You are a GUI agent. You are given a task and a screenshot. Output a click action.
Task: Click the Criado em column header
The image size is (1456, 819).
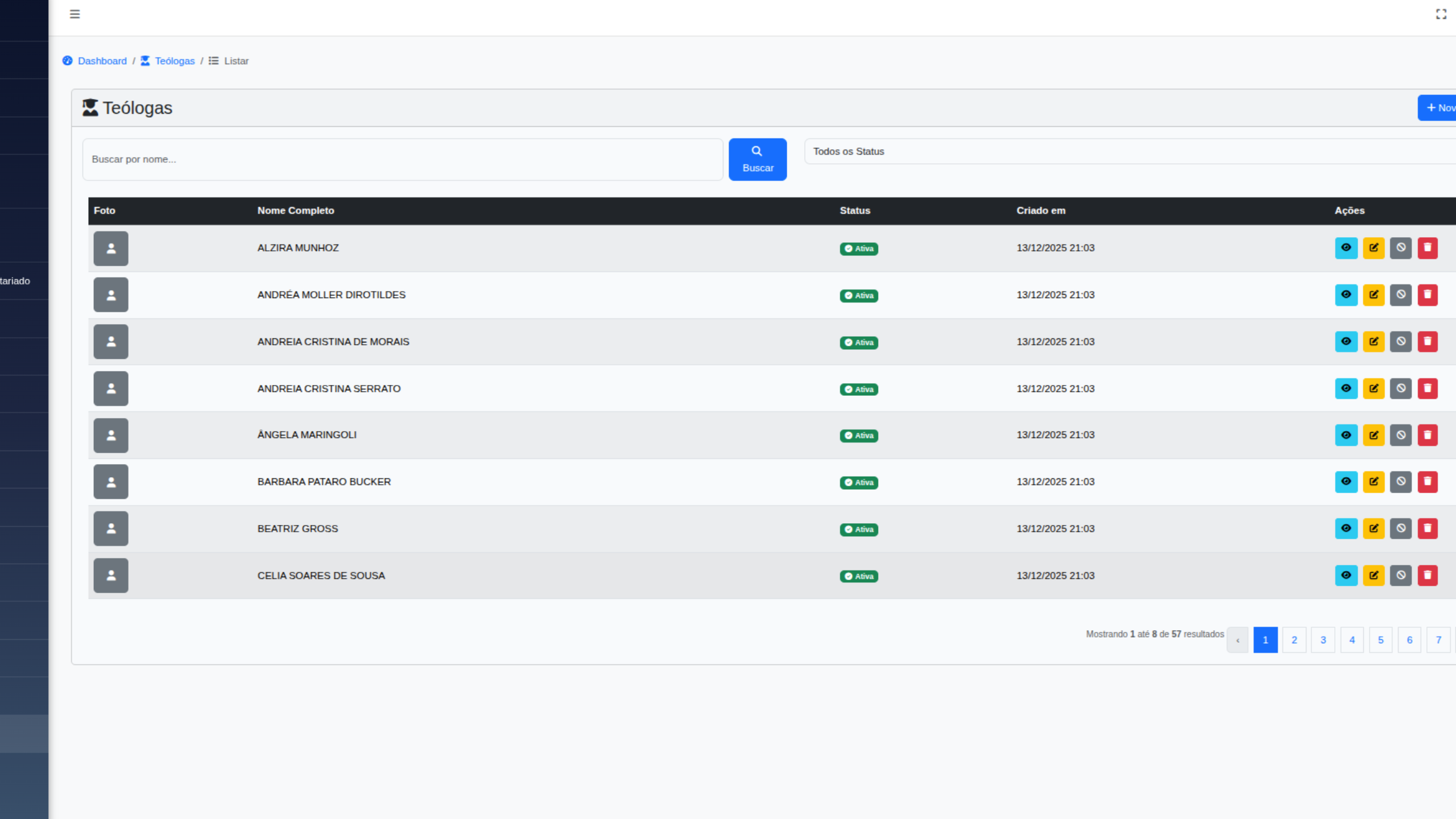(x=1041, y=210)
